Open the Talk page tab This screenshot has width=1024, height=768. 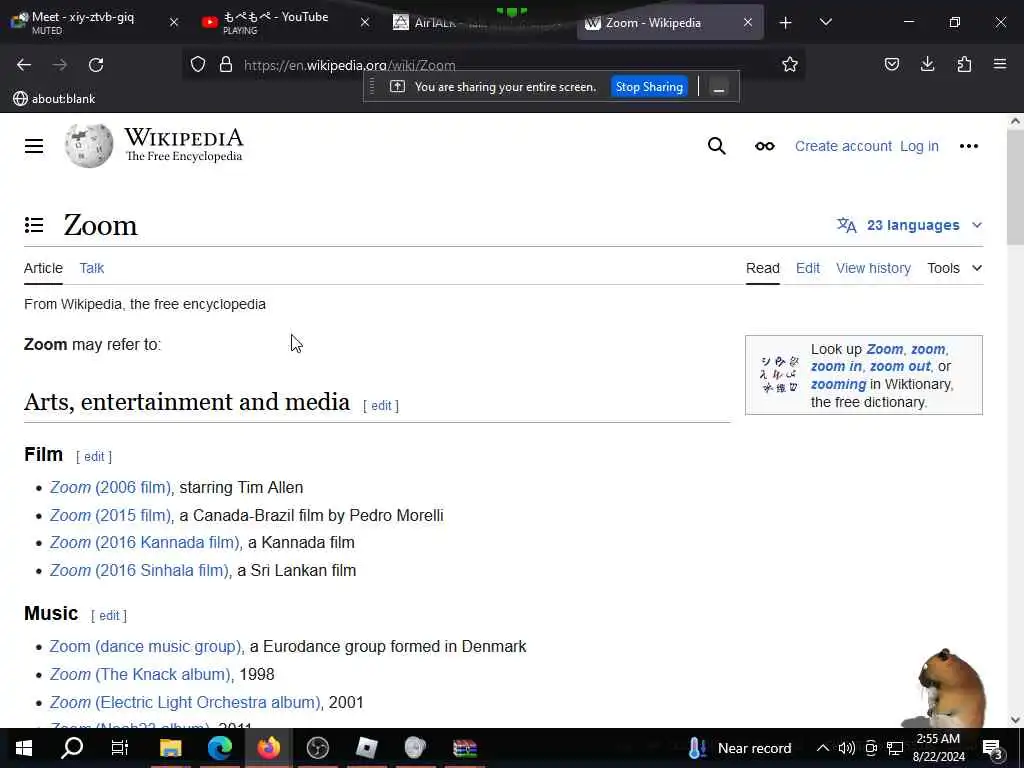pos(91,268)
